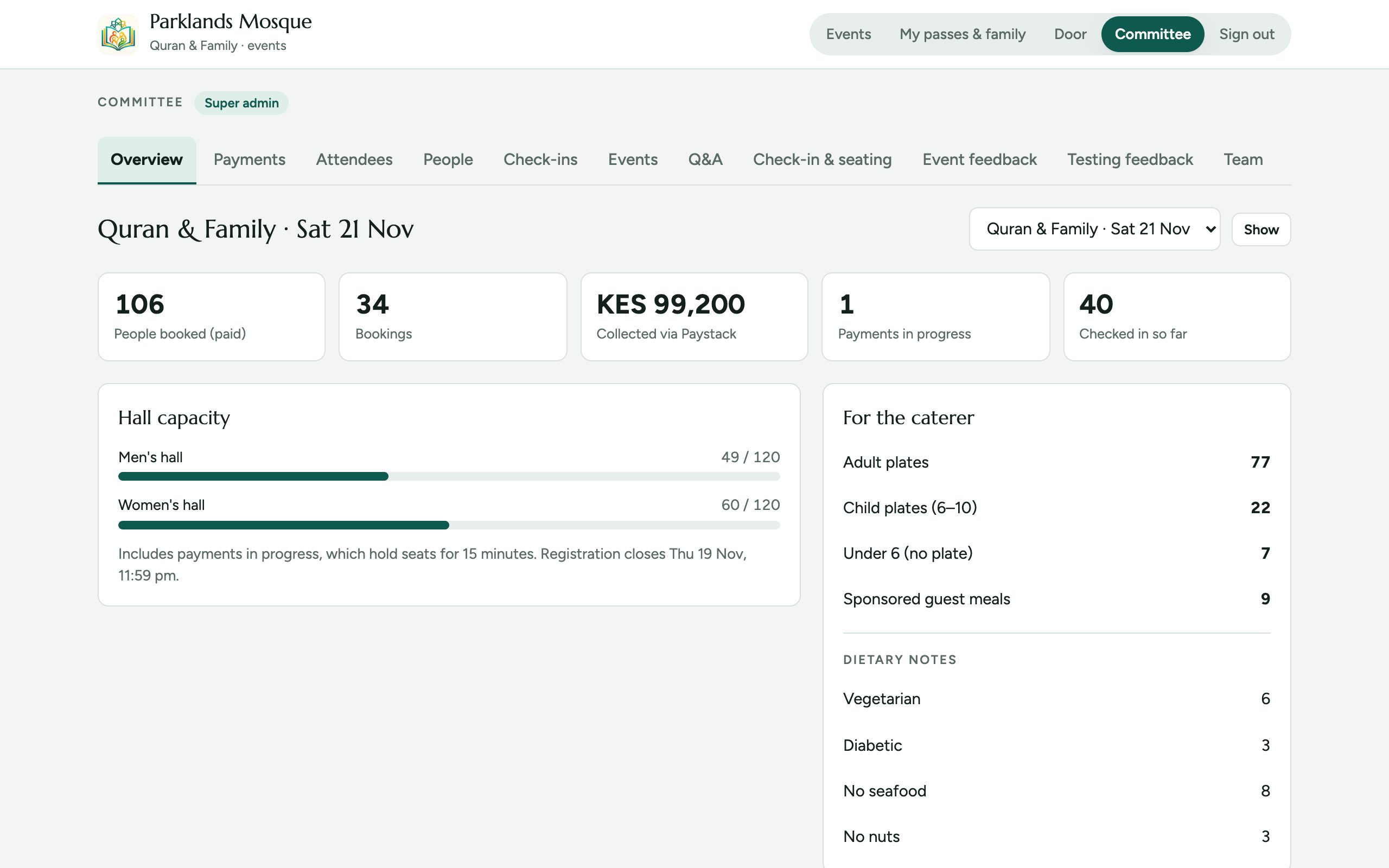1389x868 pixels.
Task: Open the Q&A tab
Action: [x=705, y=159]
